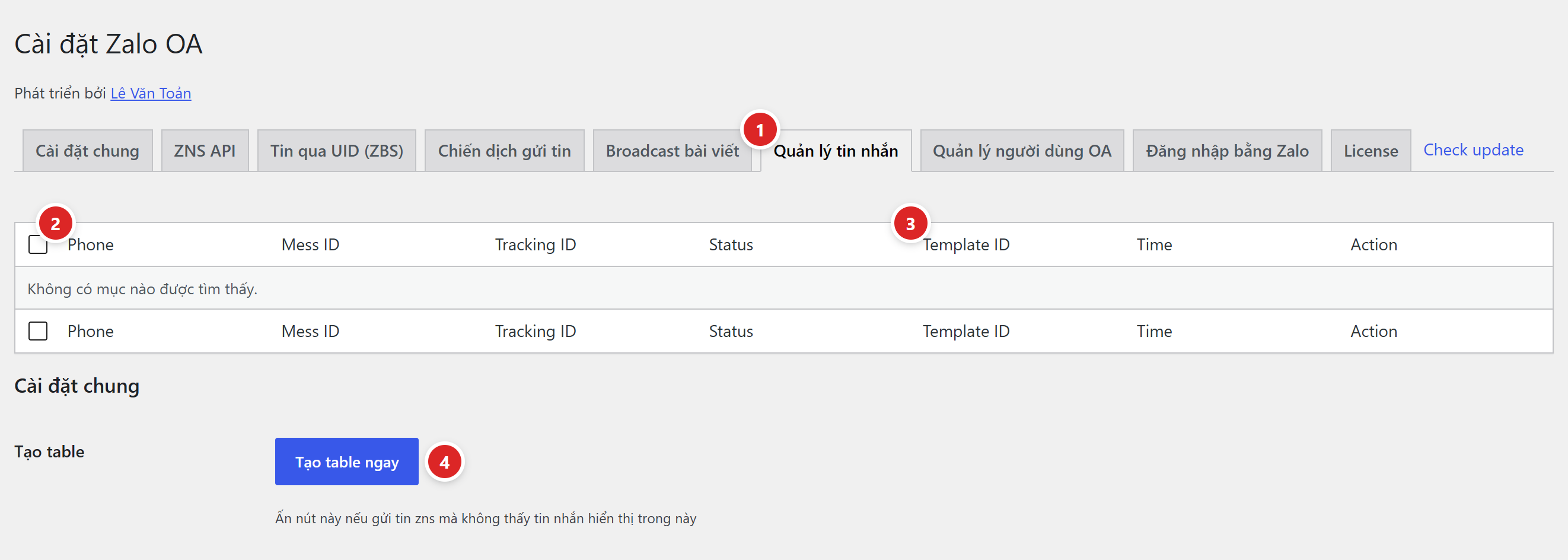The image size is (1568, 560).
Task: Click the Template ID header at top
Action: [x=966, y=244]
